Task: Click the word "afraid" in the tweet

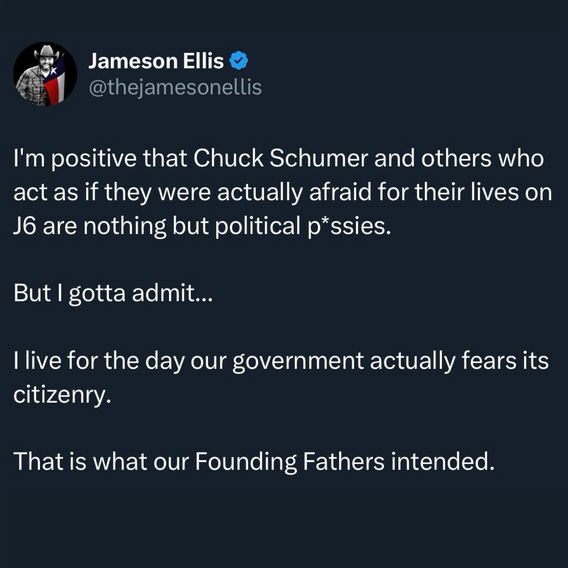Action: (341, 192)
